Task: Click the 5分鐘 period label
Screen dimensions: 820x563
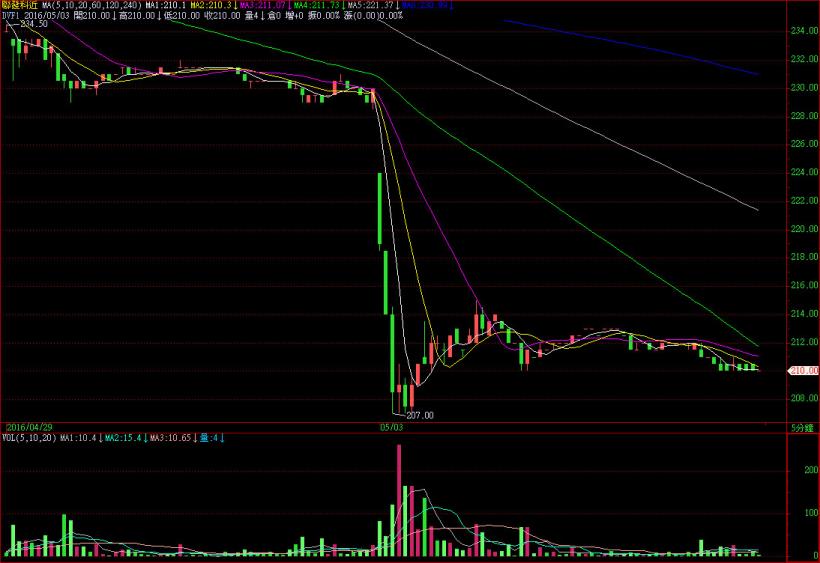Action: (x=802, y=428)
